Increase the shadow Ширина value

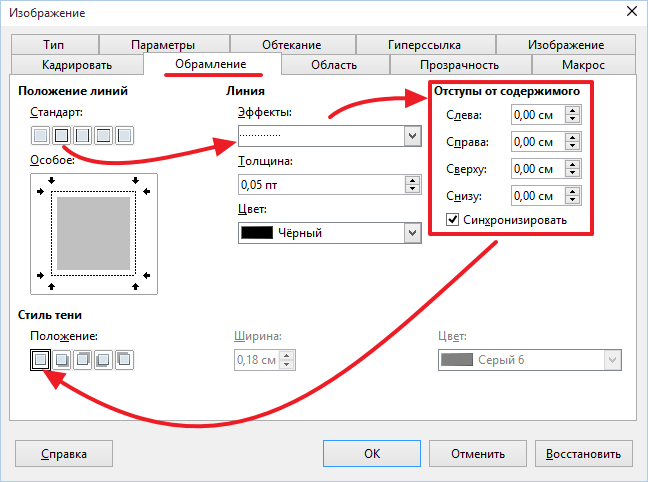(287, 356)
